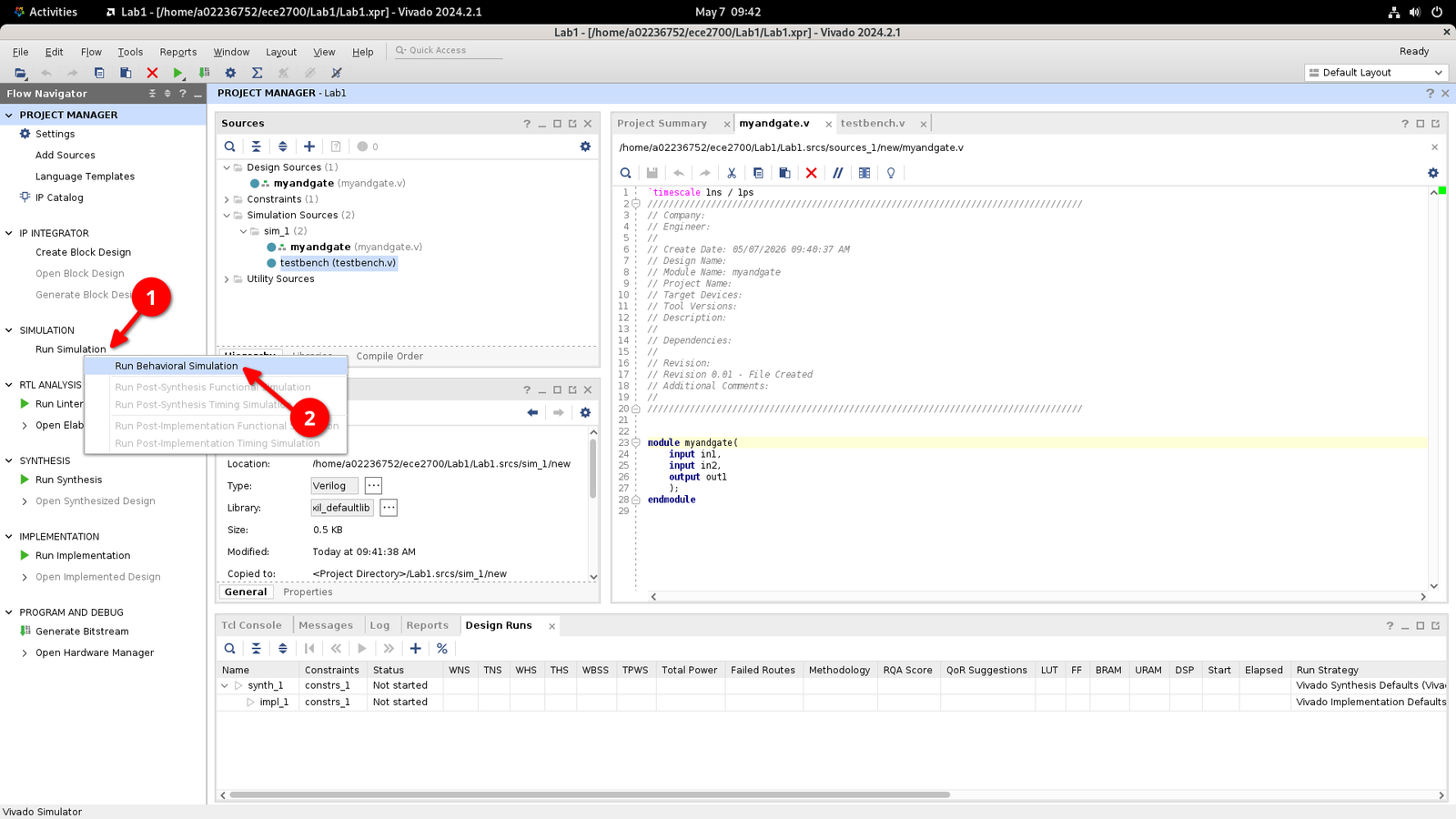Click Run Synthesis in Flow Navigator

pyautogui.click(x=68, y=480)
